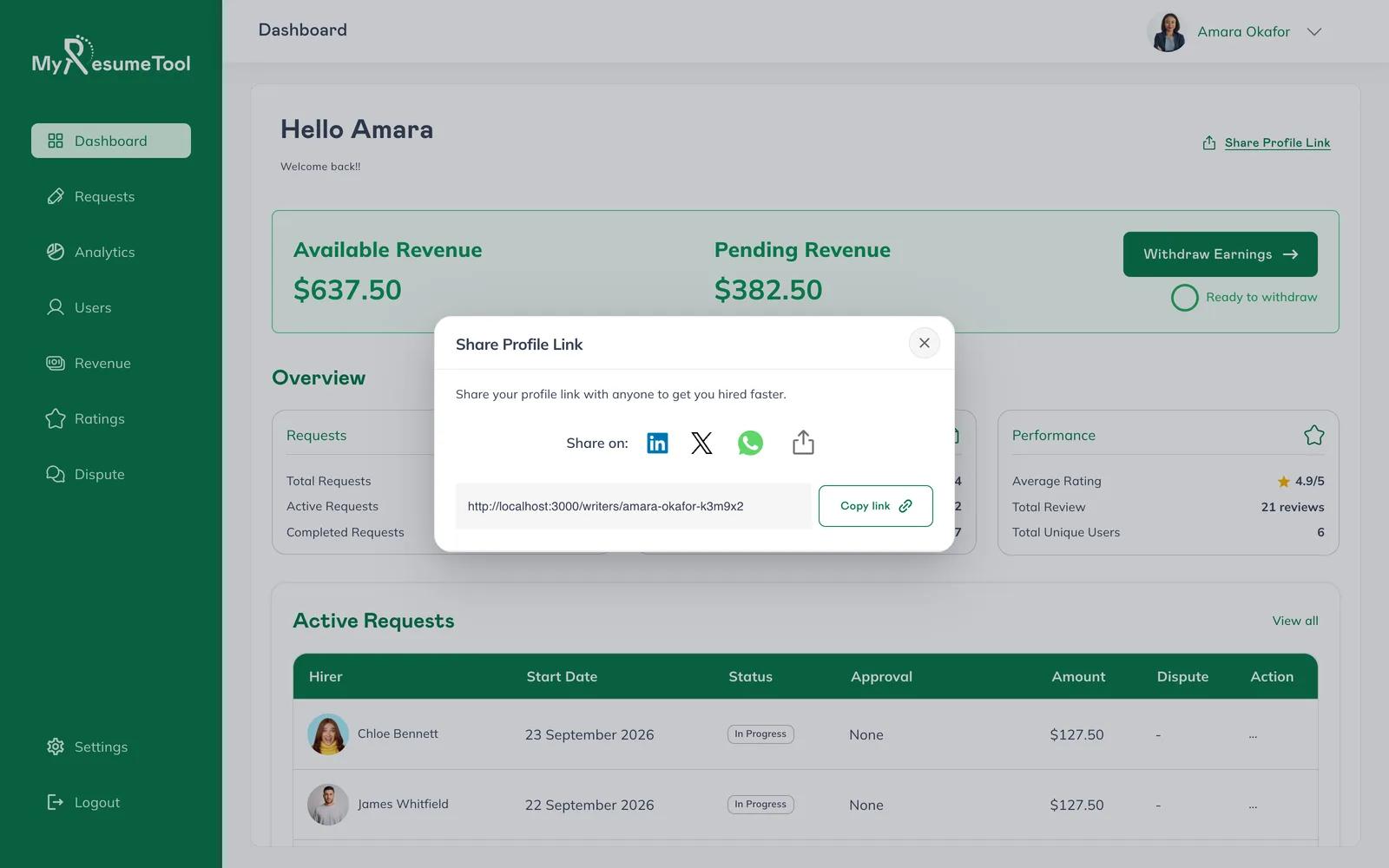Open action menu for Chloe Bennett row
1389x868 pixels.
point(1253,735)
